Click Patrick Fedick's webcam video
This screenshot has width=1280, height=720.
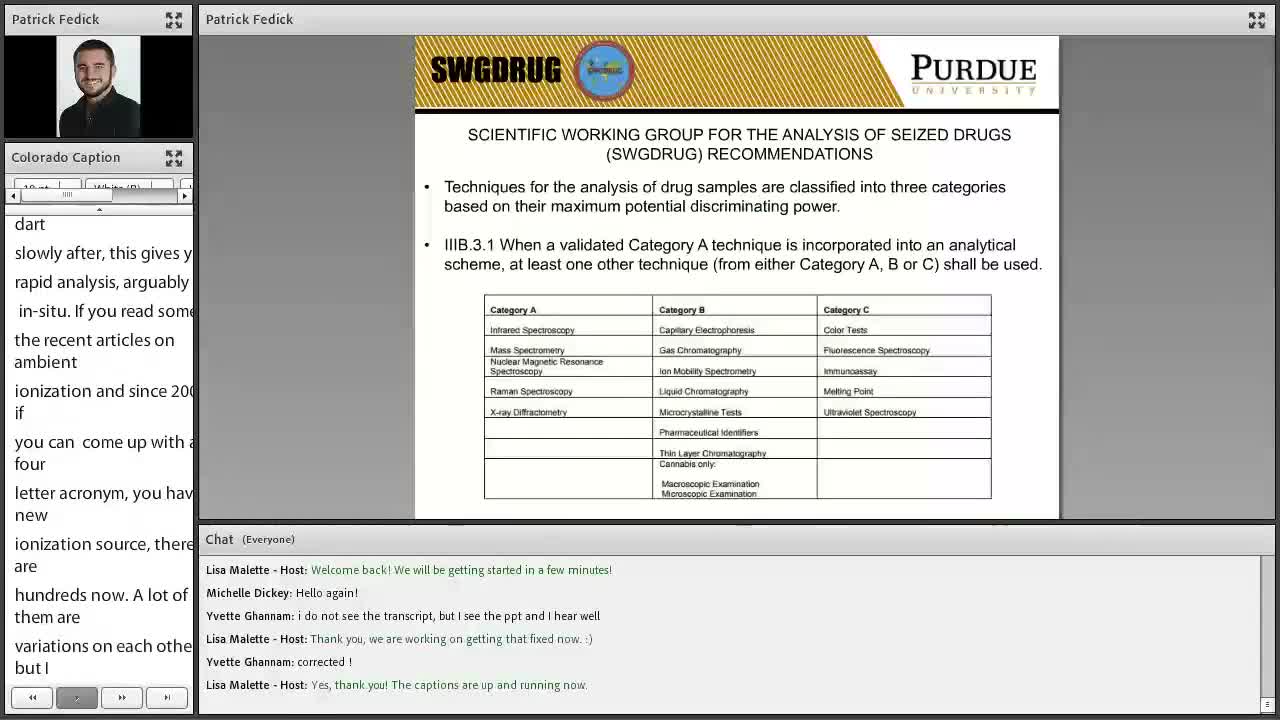tap(98, 87)
